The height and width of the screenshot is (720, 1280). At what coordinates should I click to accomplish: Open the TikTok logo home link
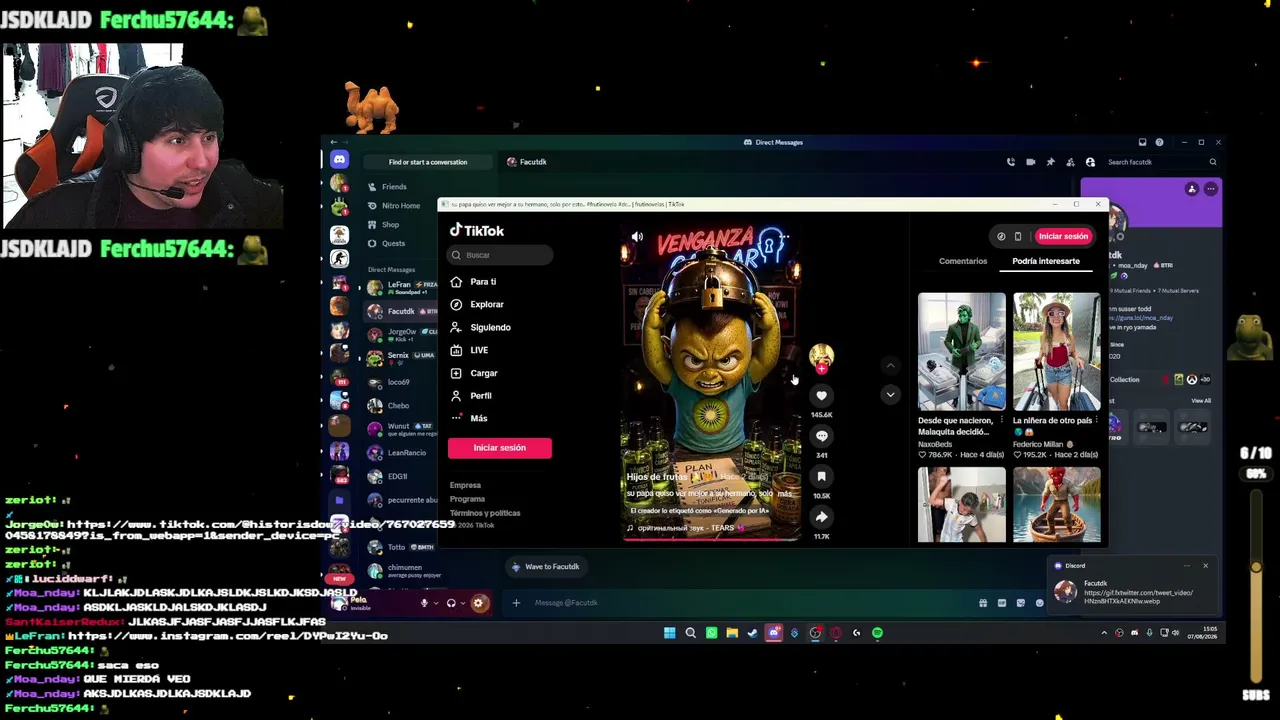[x=477, y=230]
